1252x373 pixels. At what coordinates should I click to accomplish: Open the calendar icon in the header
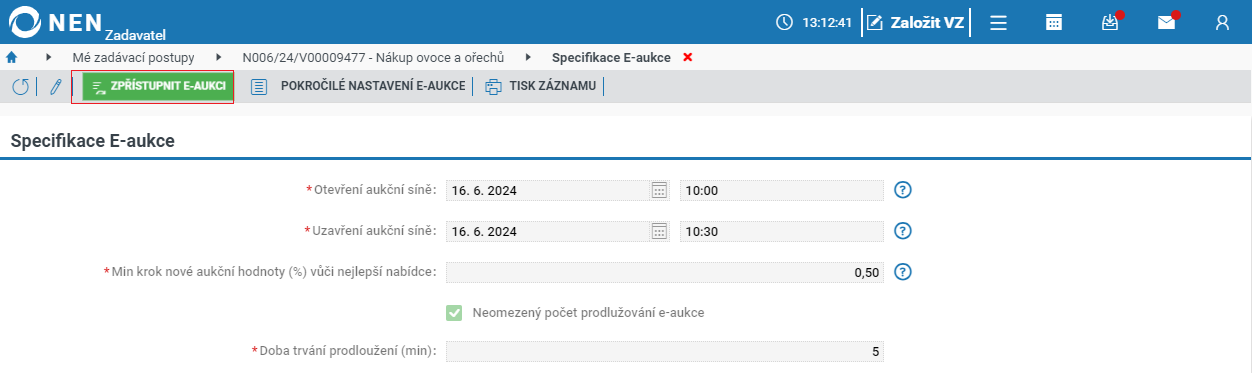[x=1054, y=22]
